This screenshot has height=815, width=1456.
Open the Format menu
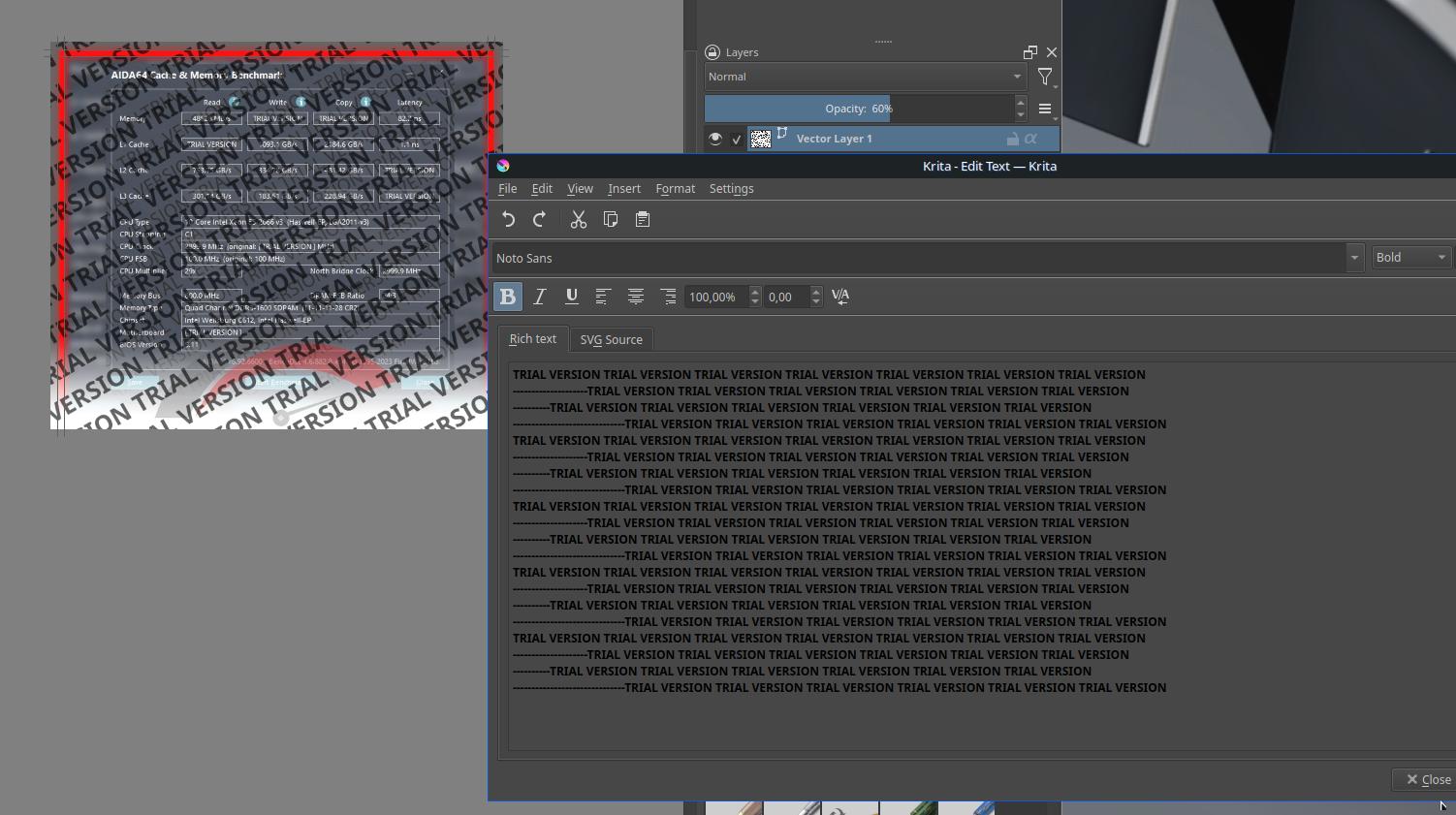676,189
